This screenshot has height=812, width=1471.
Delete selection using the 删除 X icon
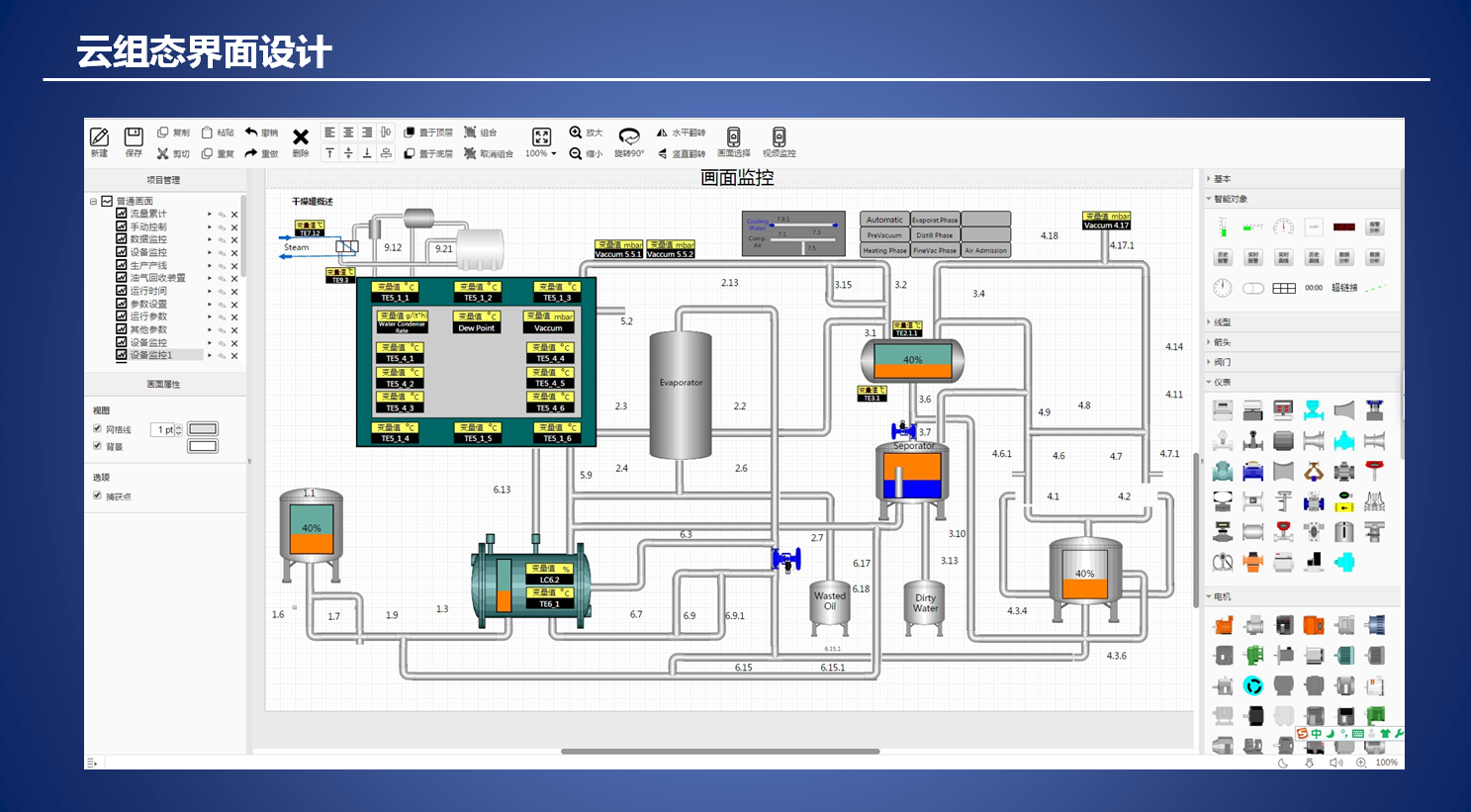301,136
